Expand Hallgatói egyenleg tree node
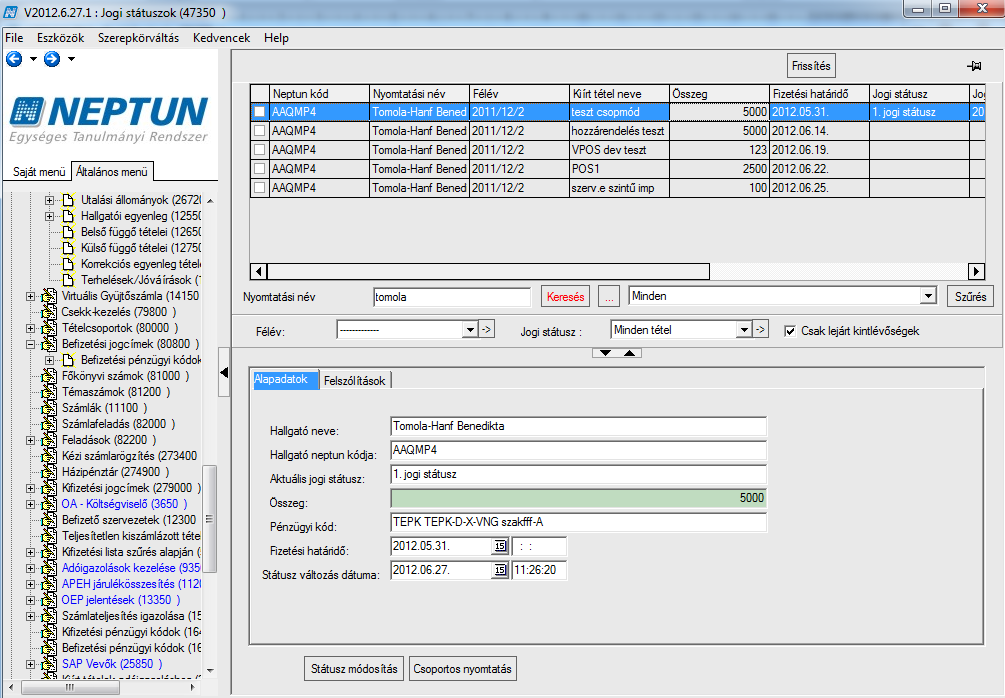 [49, 216]
